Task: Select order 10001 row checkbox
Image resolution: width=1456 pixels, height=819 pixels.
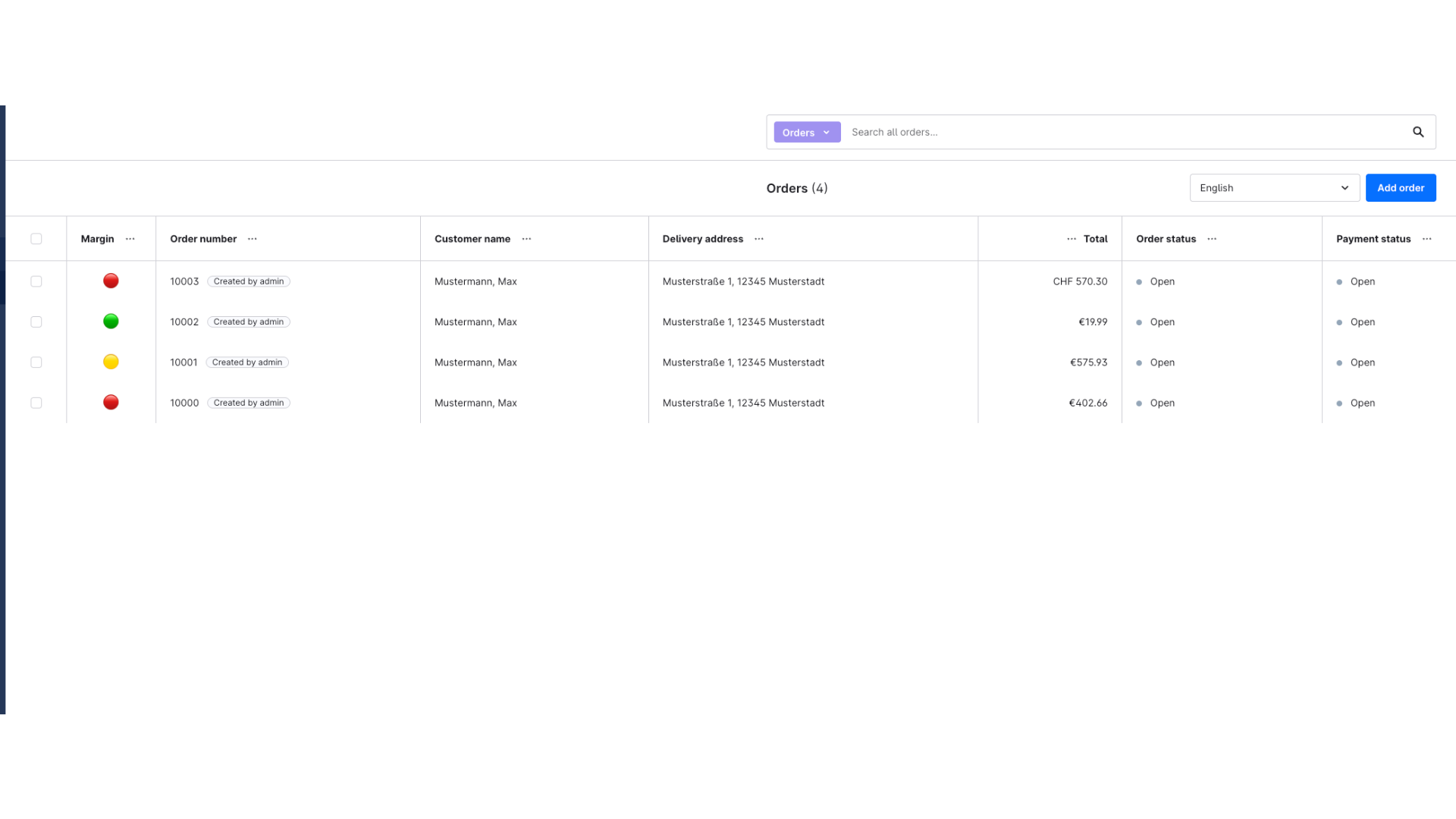Action: point(36,362)
